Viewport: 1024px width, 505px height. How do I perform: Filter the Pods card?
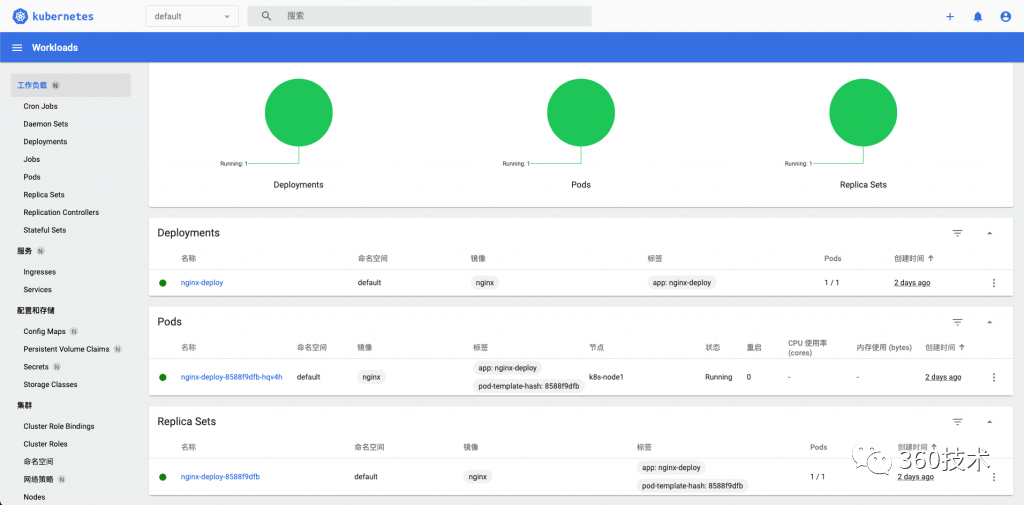click(957, 322)
